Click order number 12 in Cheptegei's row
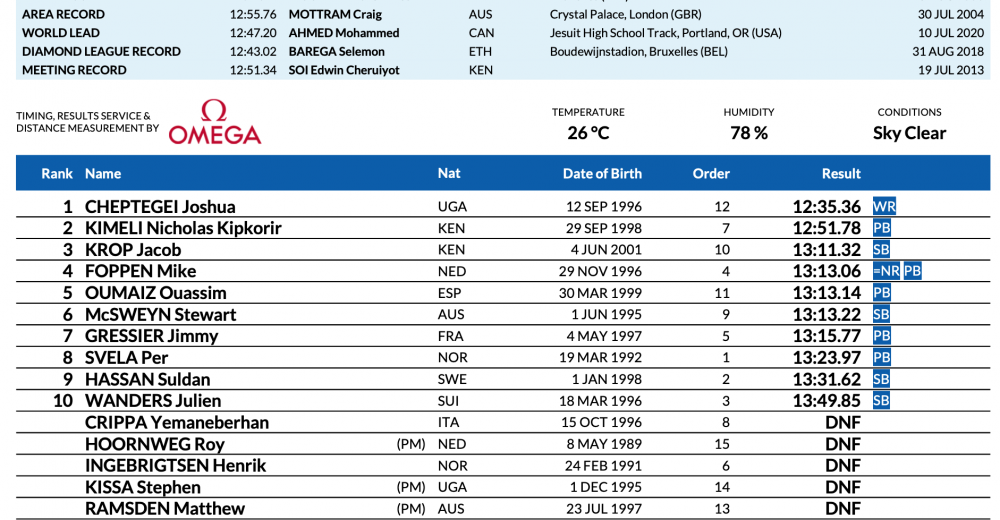1000x520 pixels. 722,207
